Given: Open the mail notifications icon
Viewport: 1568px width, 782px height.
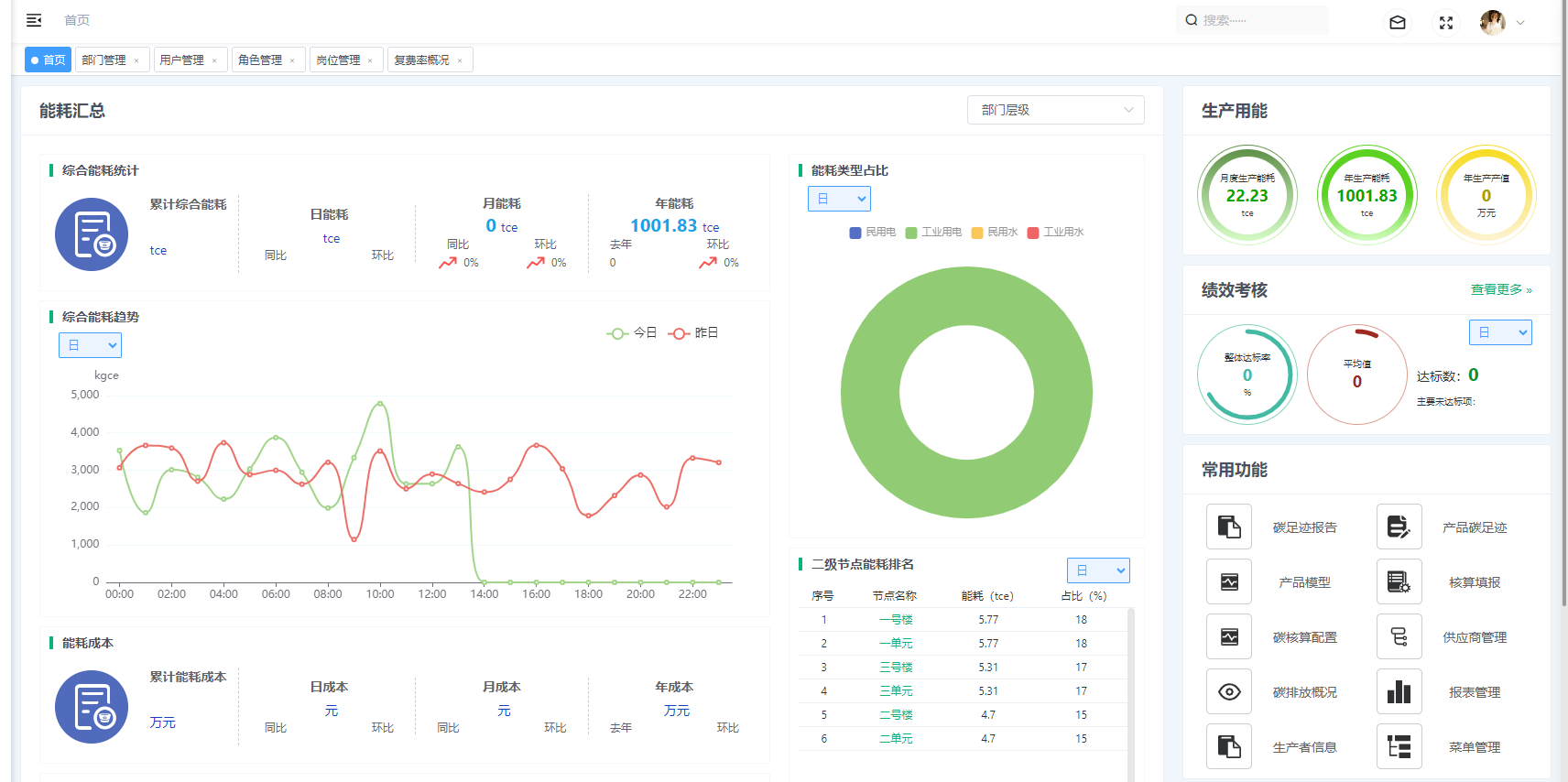Looking at the screenshot, I should [1398, 23].
